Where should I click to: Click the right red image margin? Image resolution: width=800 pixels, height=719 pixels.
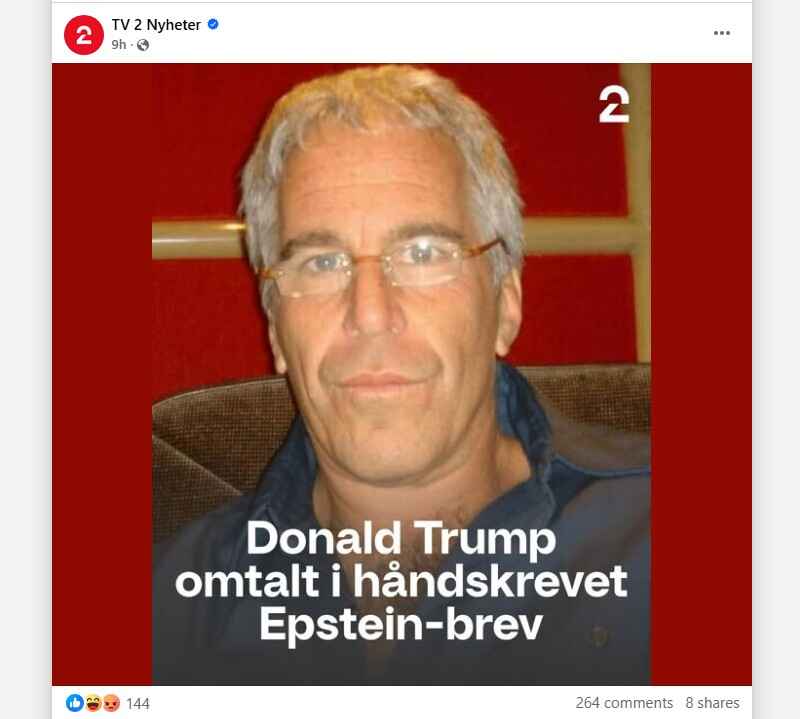click(x=701, y=374)
